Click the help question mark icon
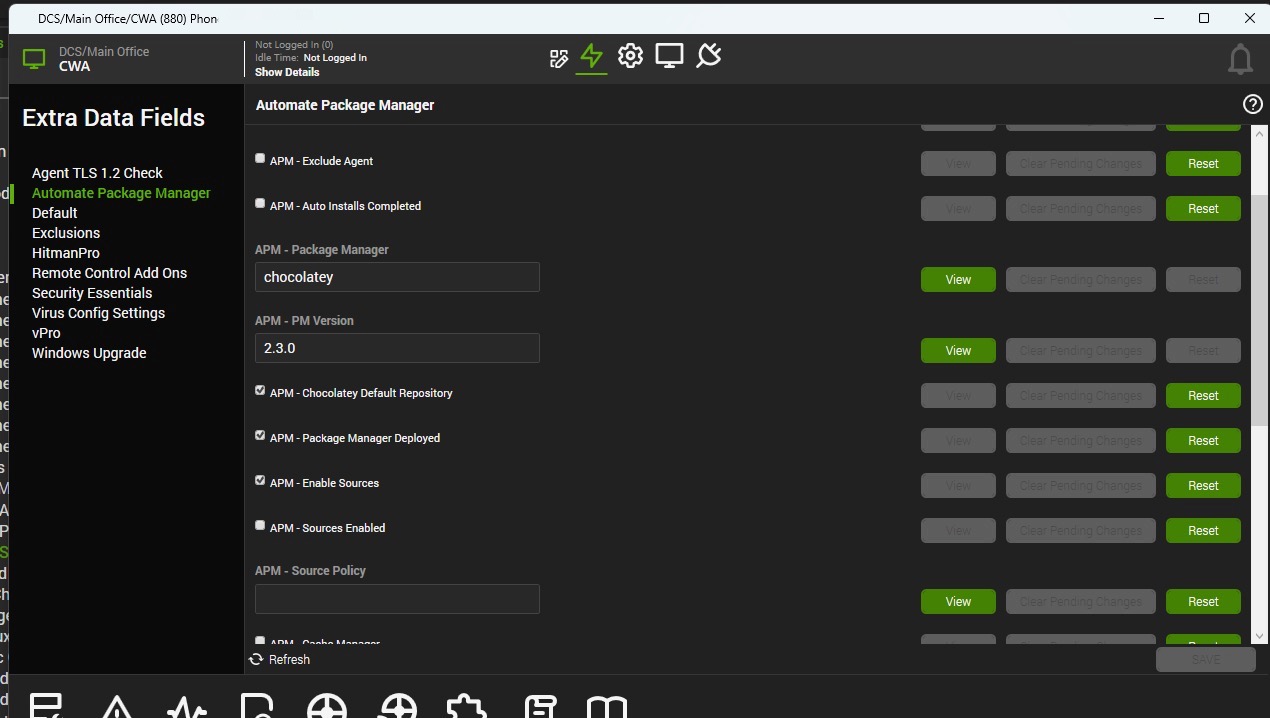 point(1252,105)
